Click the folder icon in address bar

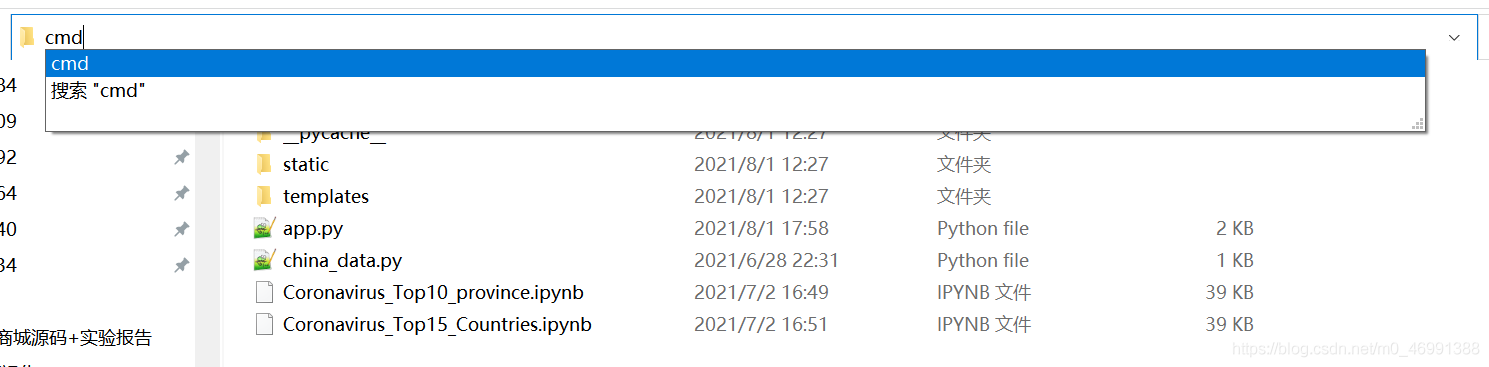27,37
